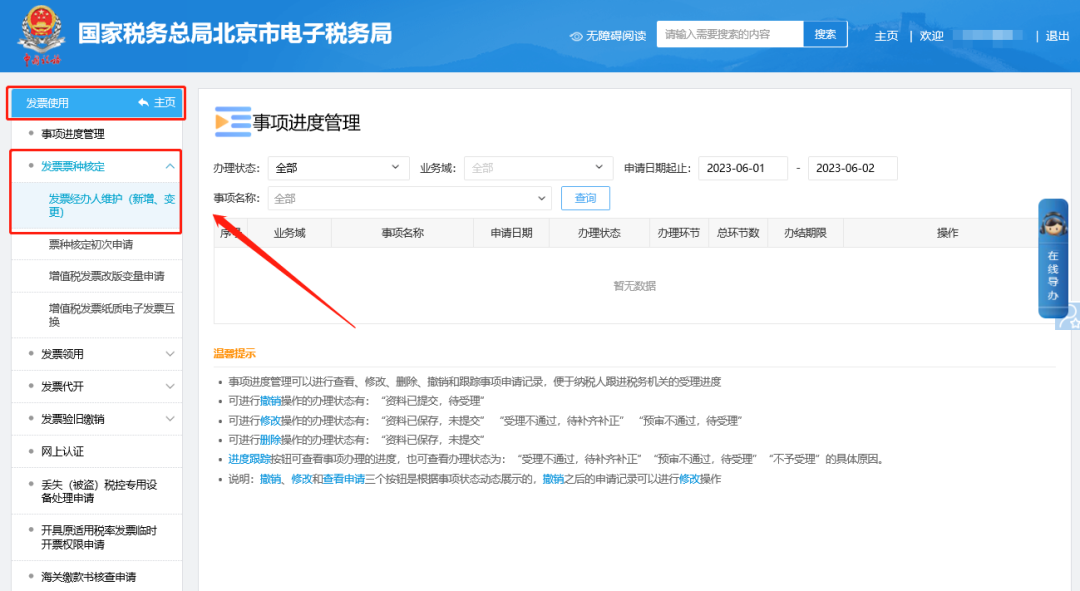
Task: Click the 业务域 column header
Action: point(289,233)
